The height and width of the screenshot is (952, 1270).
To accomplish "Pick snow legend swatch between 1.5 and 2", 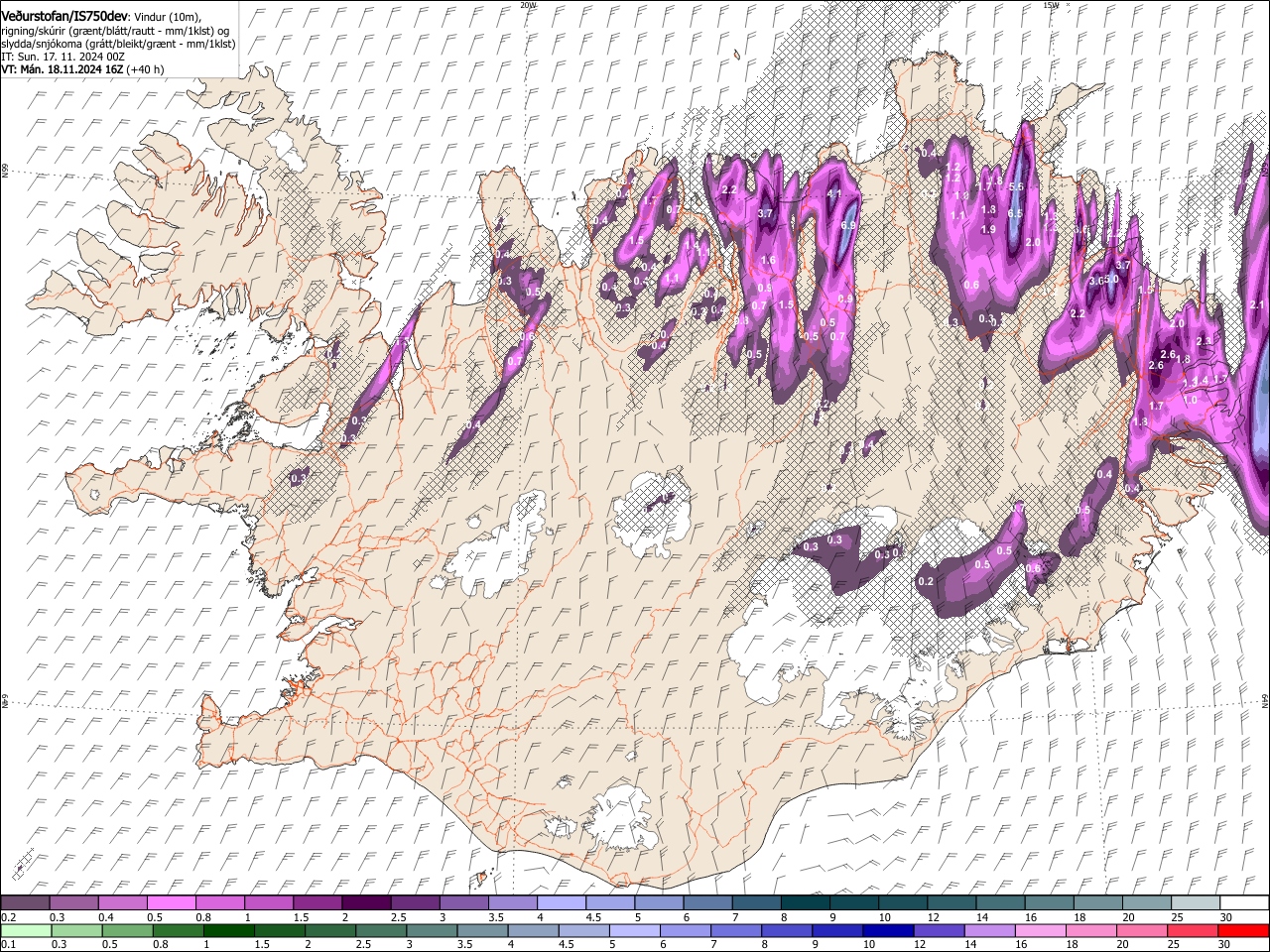I will coord(317,902).
